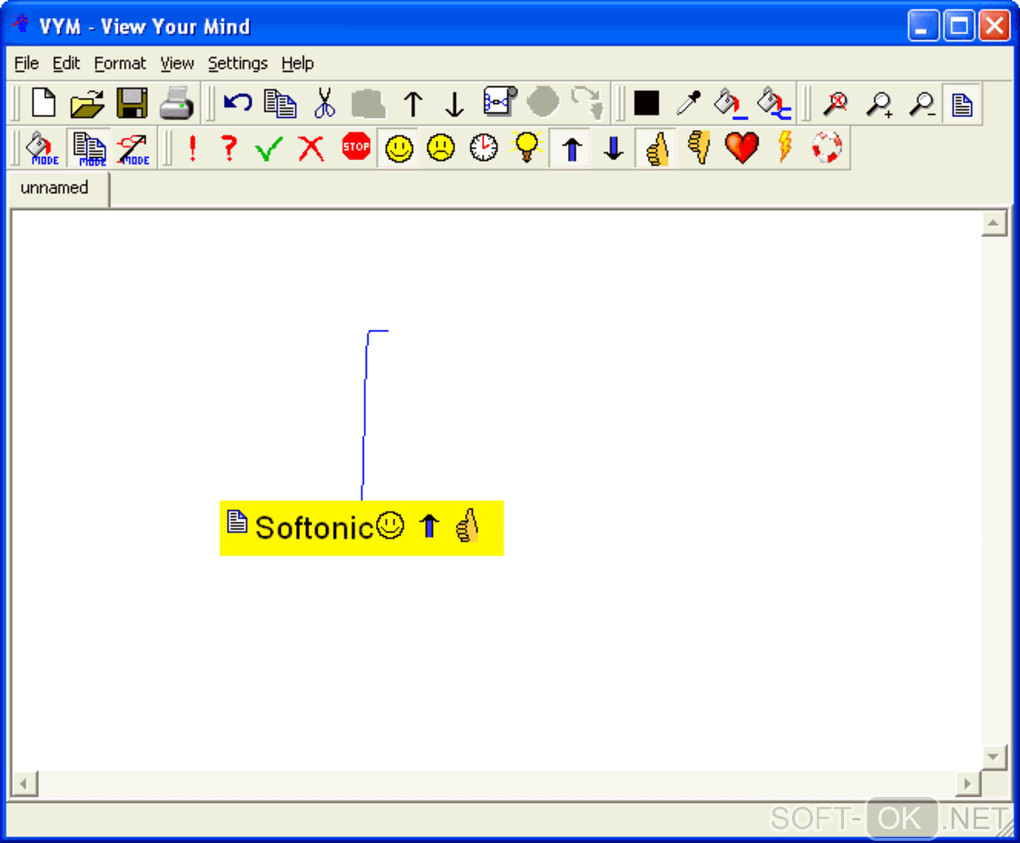Toggle the sad face flag
Viewport: 1020px width, 843px height.
[441, 148]
